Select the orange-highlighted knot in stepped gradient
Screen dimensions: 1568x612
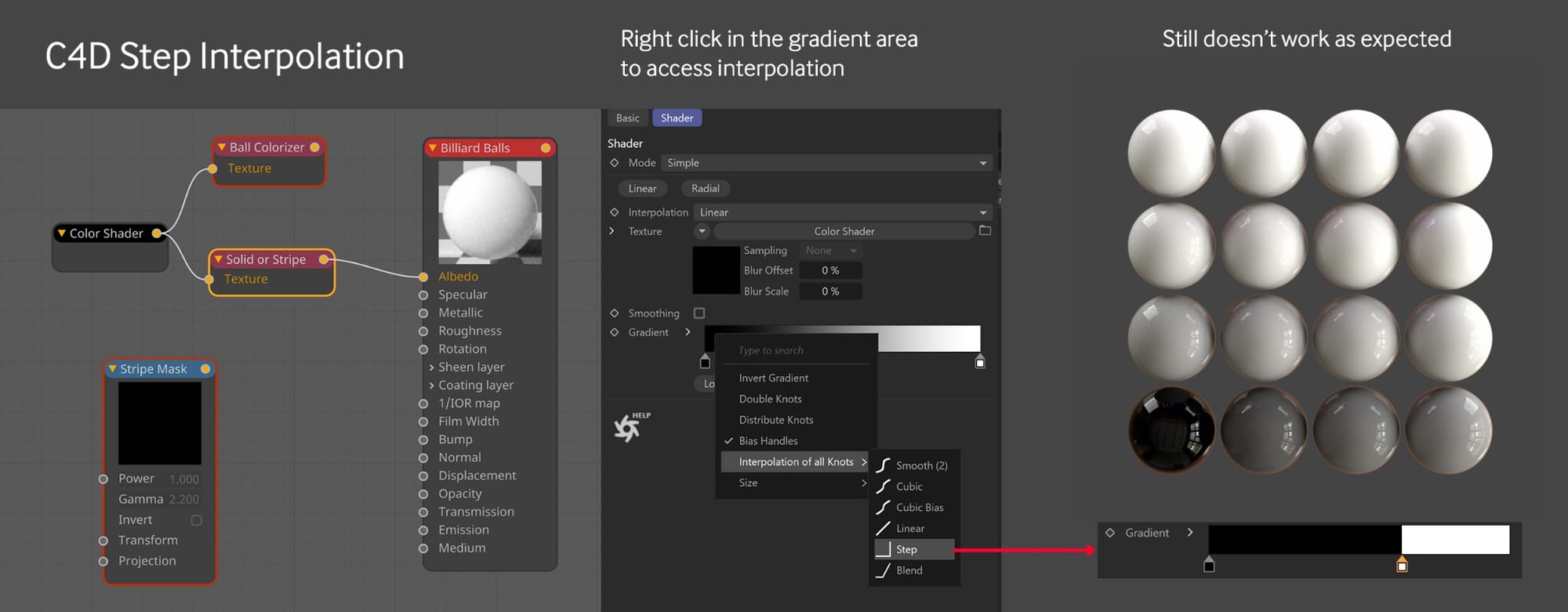tap(1402, 565)
